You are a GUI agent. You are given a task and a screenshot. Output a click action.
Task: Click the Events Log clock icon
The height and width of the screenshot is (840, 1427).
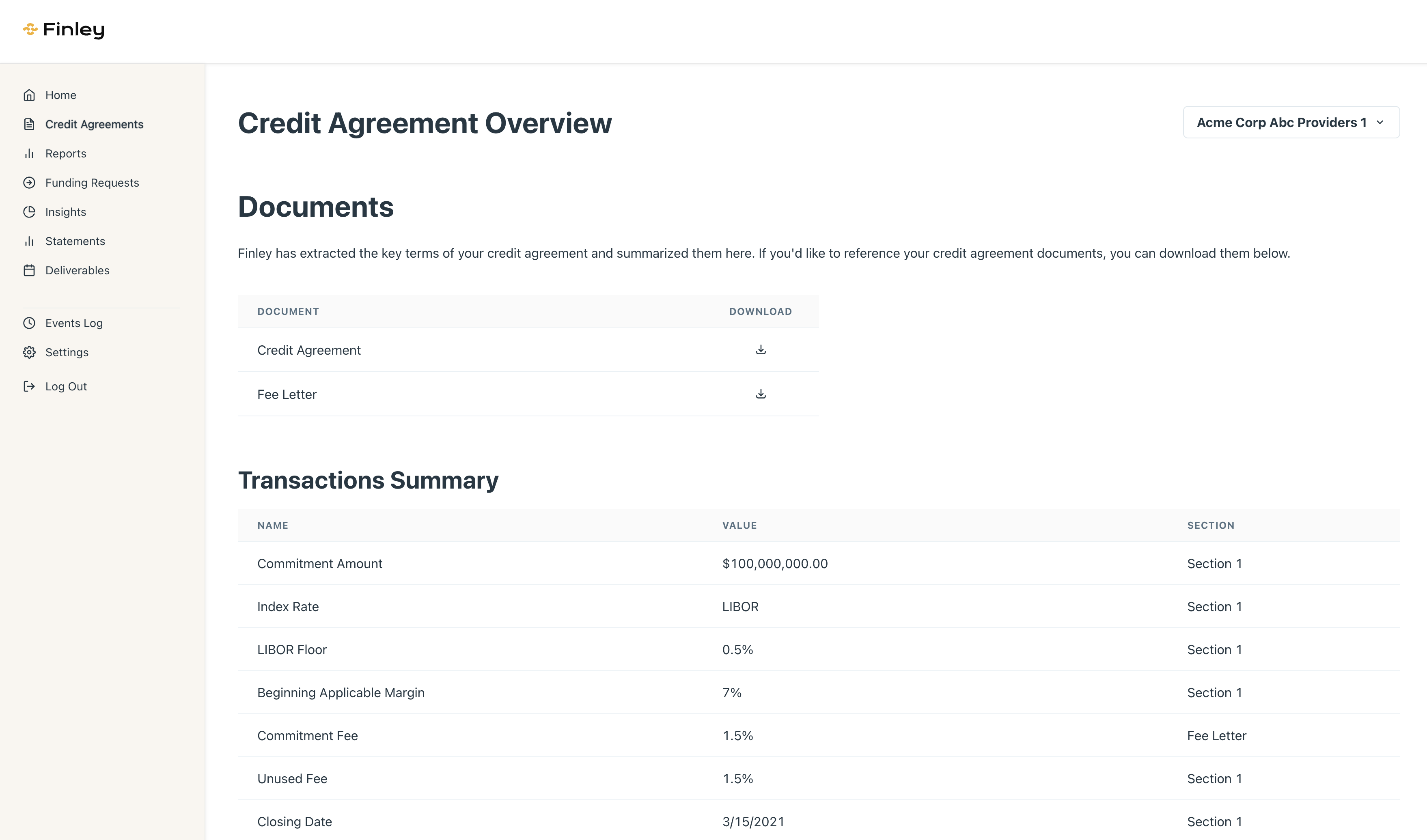[30, 323]
